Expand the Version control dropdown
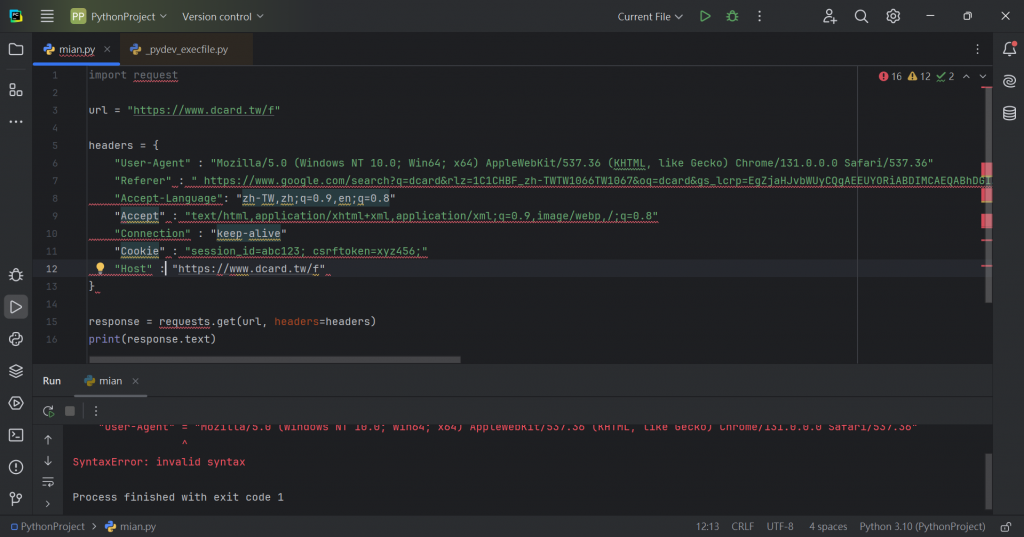This screenshot has width=1024, height=537. [x=223, y=16]
